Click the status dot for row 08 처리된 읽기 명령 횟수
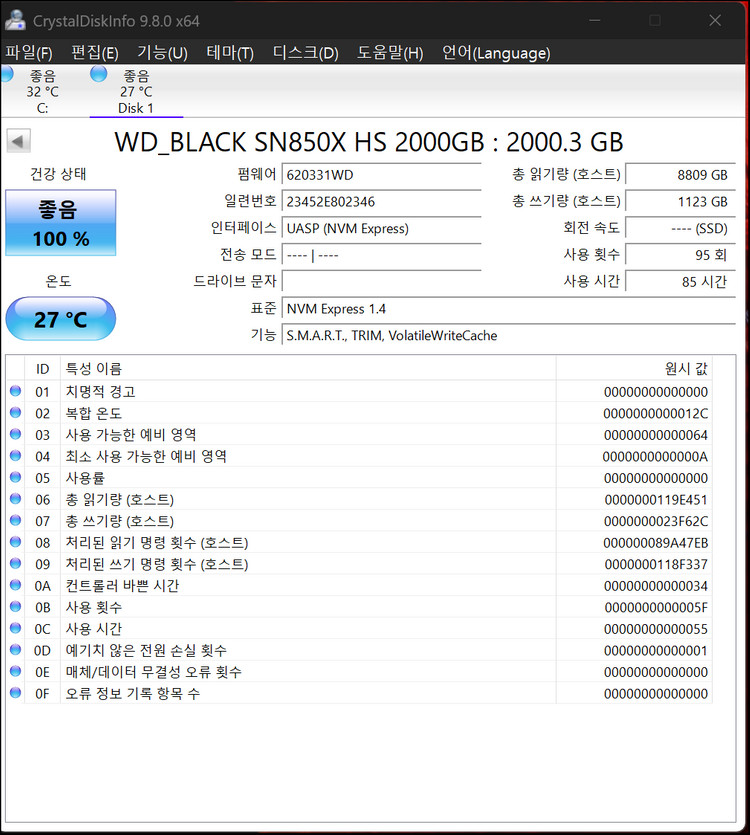The height and width of the screenshot is (835, 750). coord(15,542)
